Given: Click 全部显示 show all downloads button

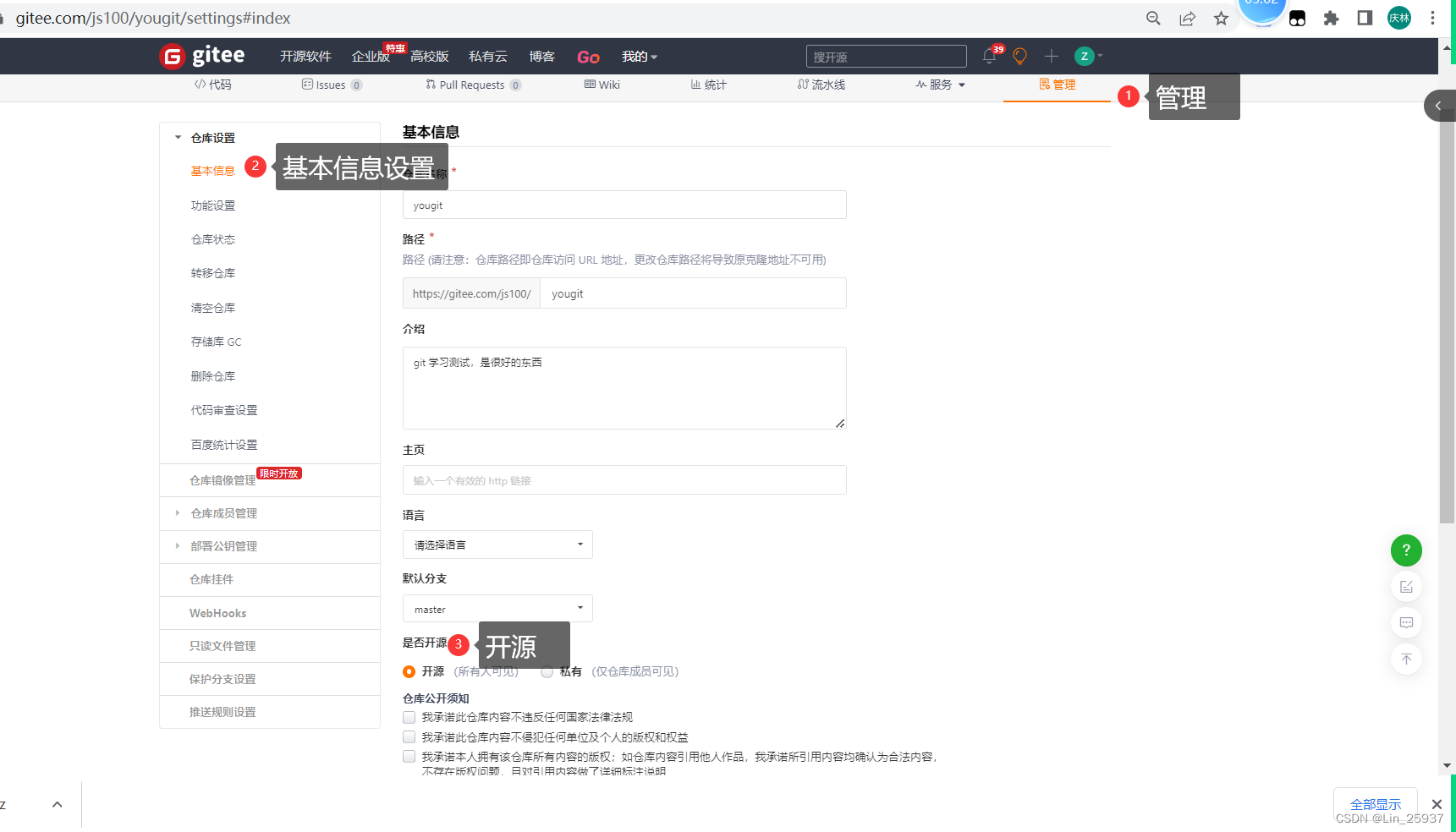Looking at the screenshot, I should [1376, 804].
